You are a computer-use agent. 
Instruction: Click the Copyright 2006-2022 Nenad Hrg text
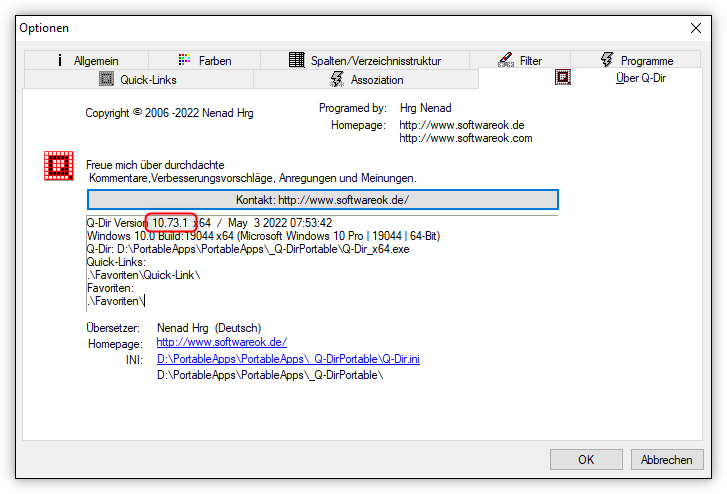click(x=169, y=113)
